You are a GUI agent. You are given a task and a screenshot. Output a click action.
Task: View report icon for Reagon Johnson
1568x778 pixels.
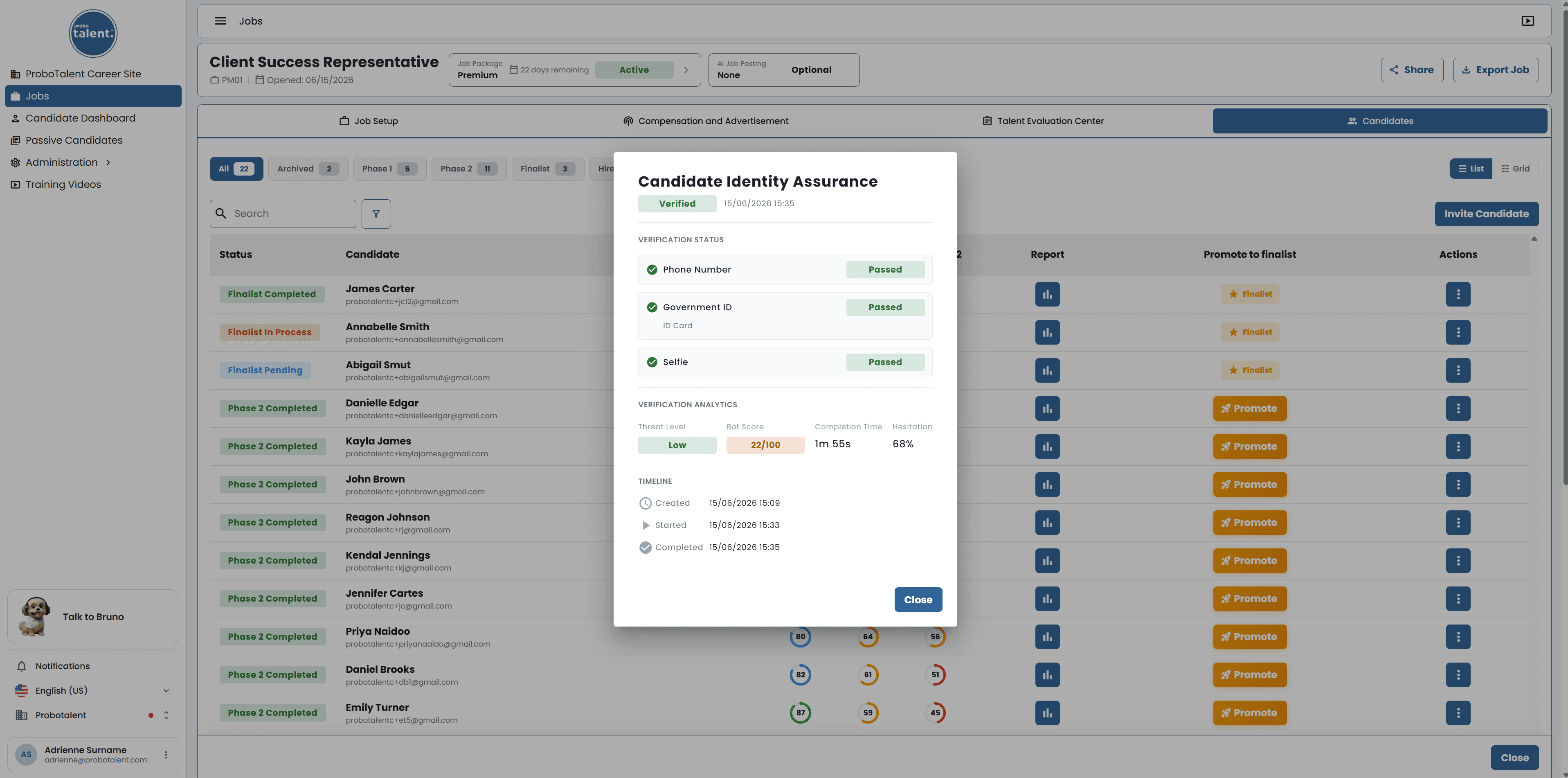[1047, 522]
